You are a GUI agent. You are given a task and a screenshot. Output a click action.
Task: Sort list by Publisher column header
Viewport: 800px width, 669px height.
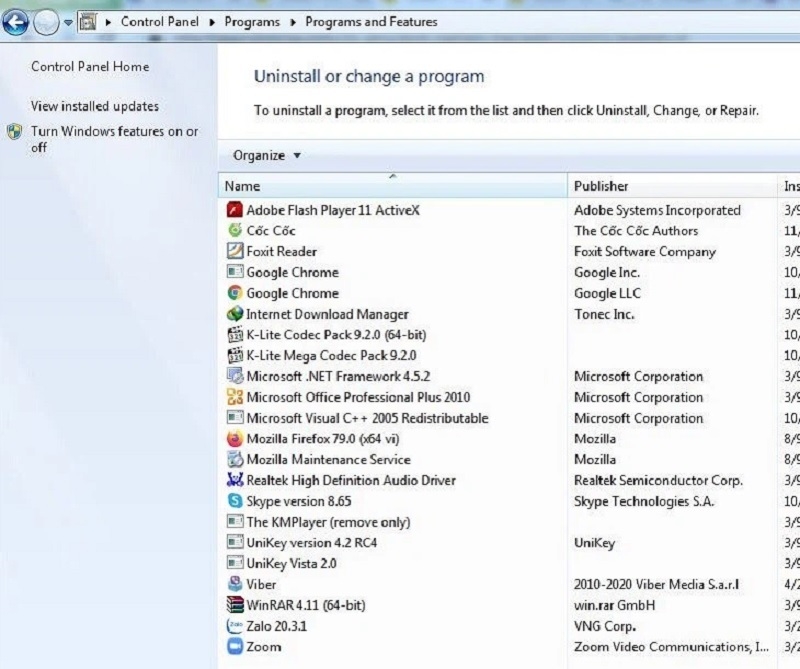670,186
